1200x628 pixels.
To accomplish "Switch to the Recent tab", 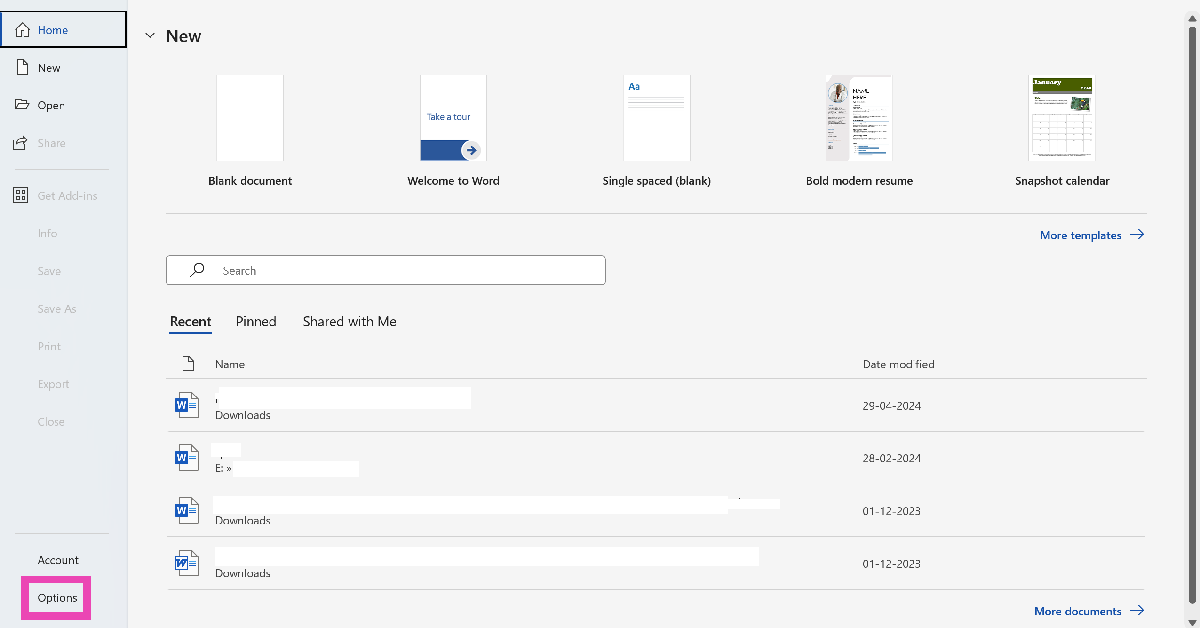I will (190, 321).
